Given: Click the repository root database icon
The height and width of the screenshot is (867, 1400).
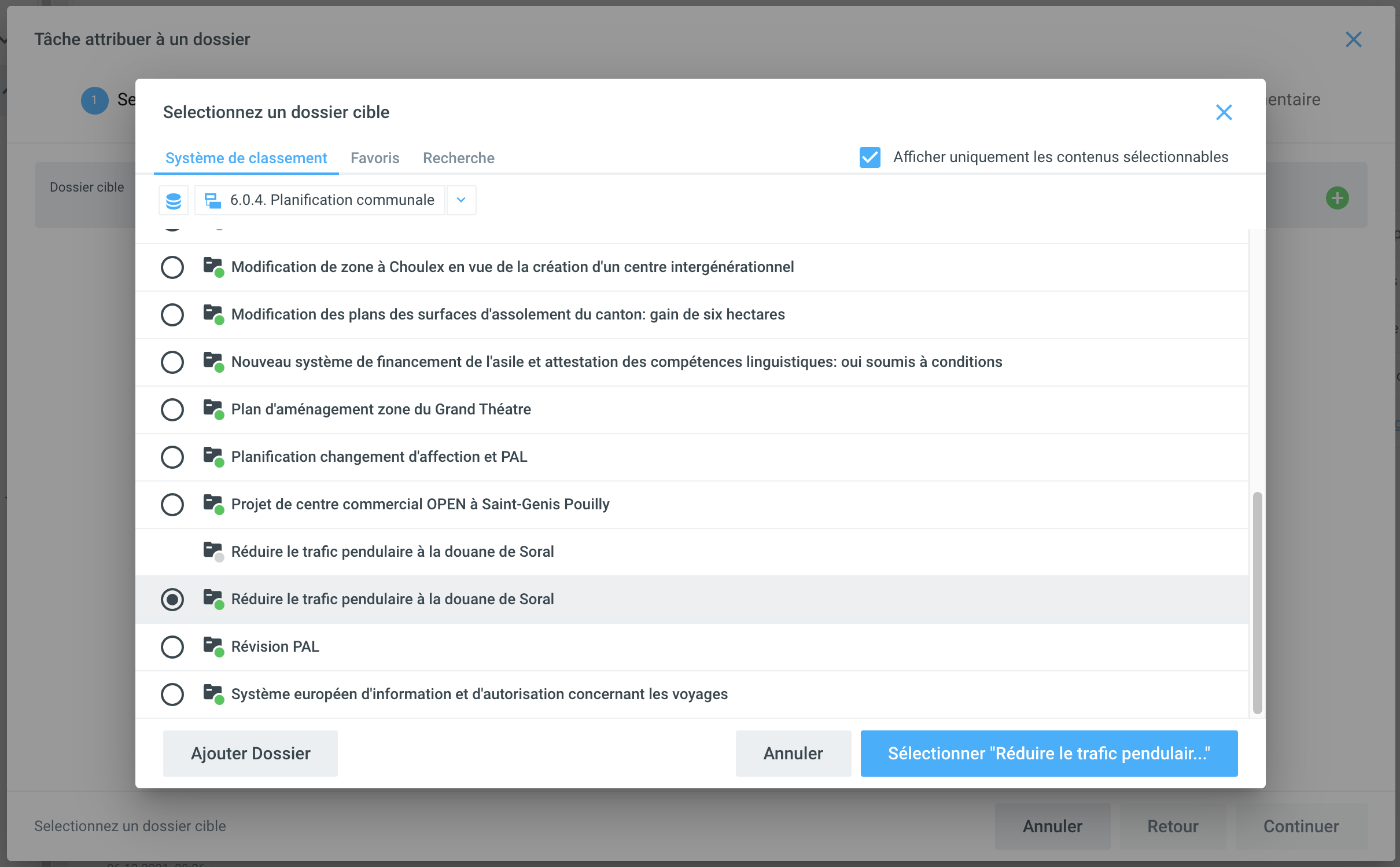Looking at the screenshot, I should coord(173,200).
